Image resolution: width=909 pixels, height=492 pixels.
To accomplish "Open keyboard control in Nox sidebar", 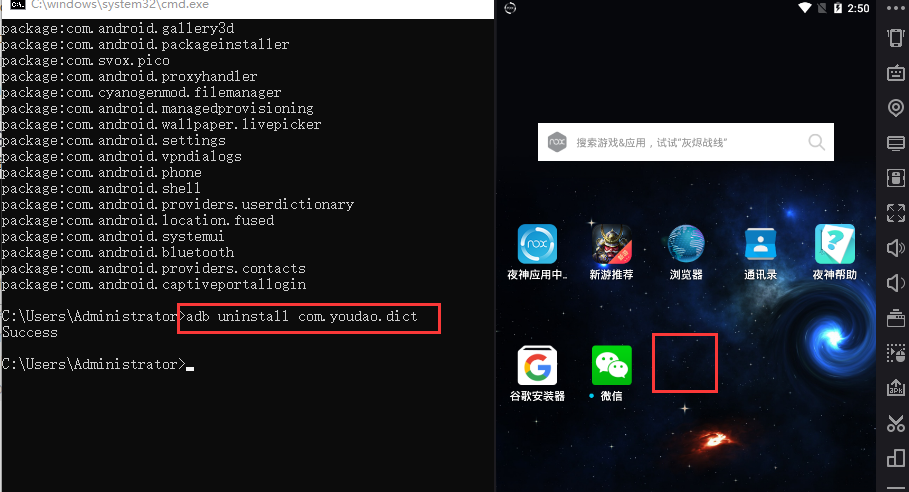I will 896,73.
